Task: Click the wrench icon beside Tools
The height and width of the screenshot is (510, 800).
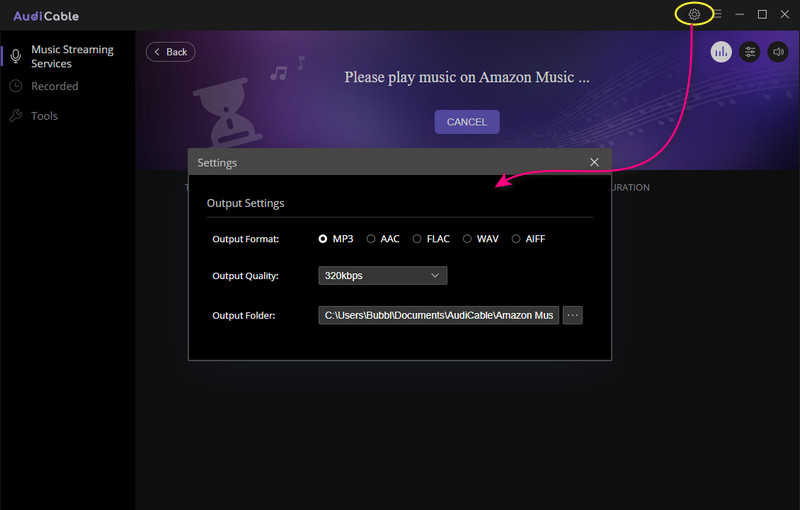Action: (x=16, y=116)
